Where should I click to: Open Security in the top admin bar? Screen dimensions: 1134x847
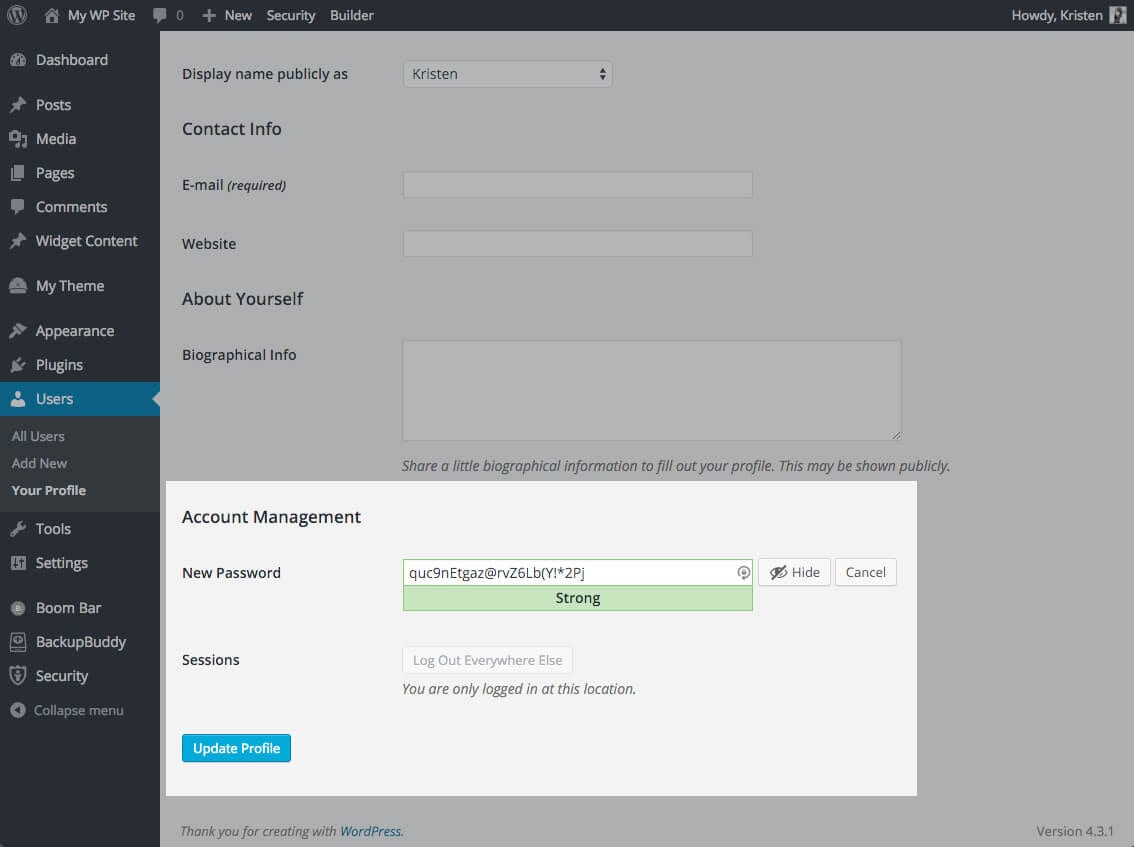click(291, 15)
